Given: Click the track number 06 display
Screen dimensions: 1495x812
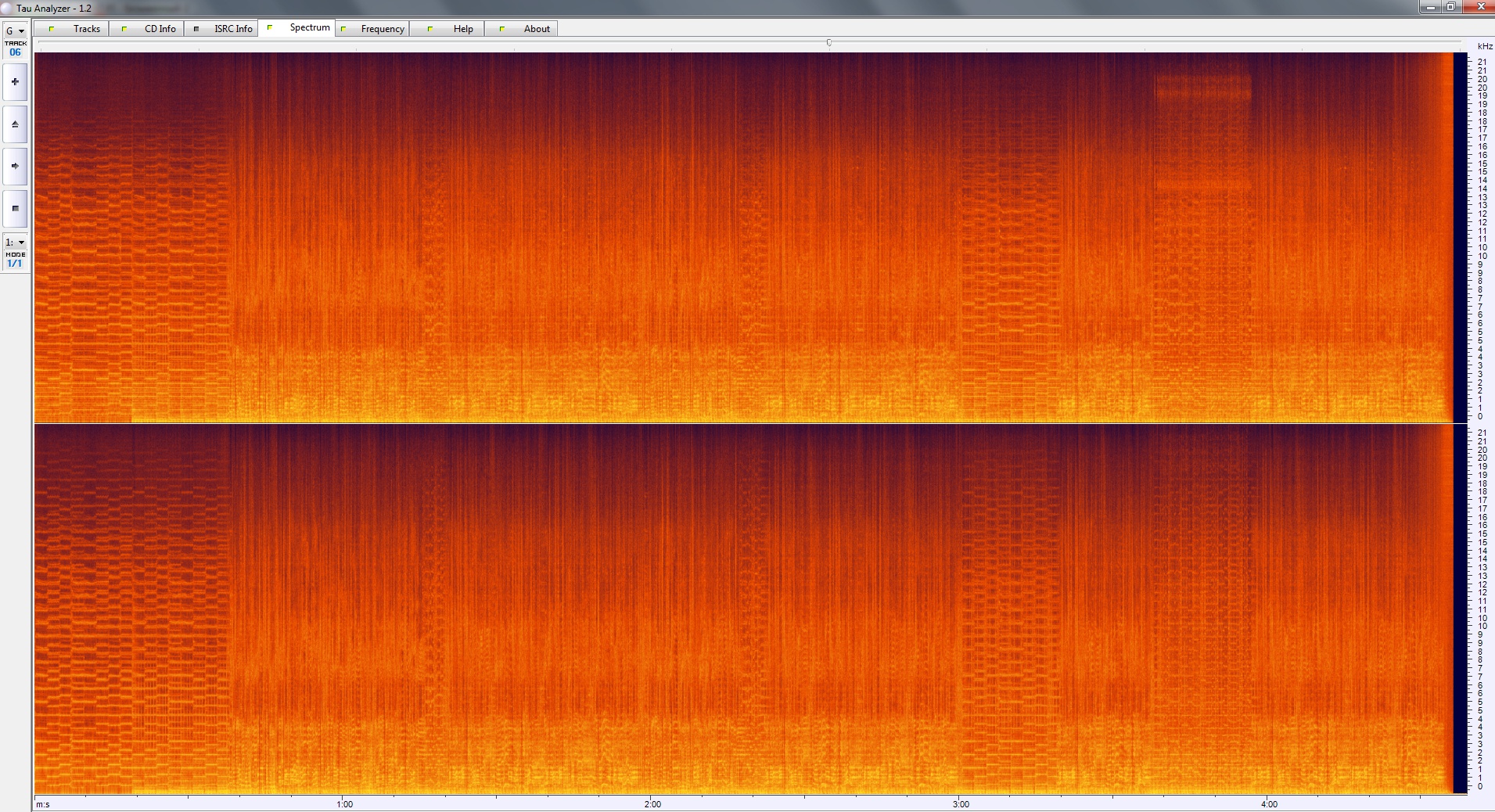Looking at the screenshot, I should coord(15,52).
